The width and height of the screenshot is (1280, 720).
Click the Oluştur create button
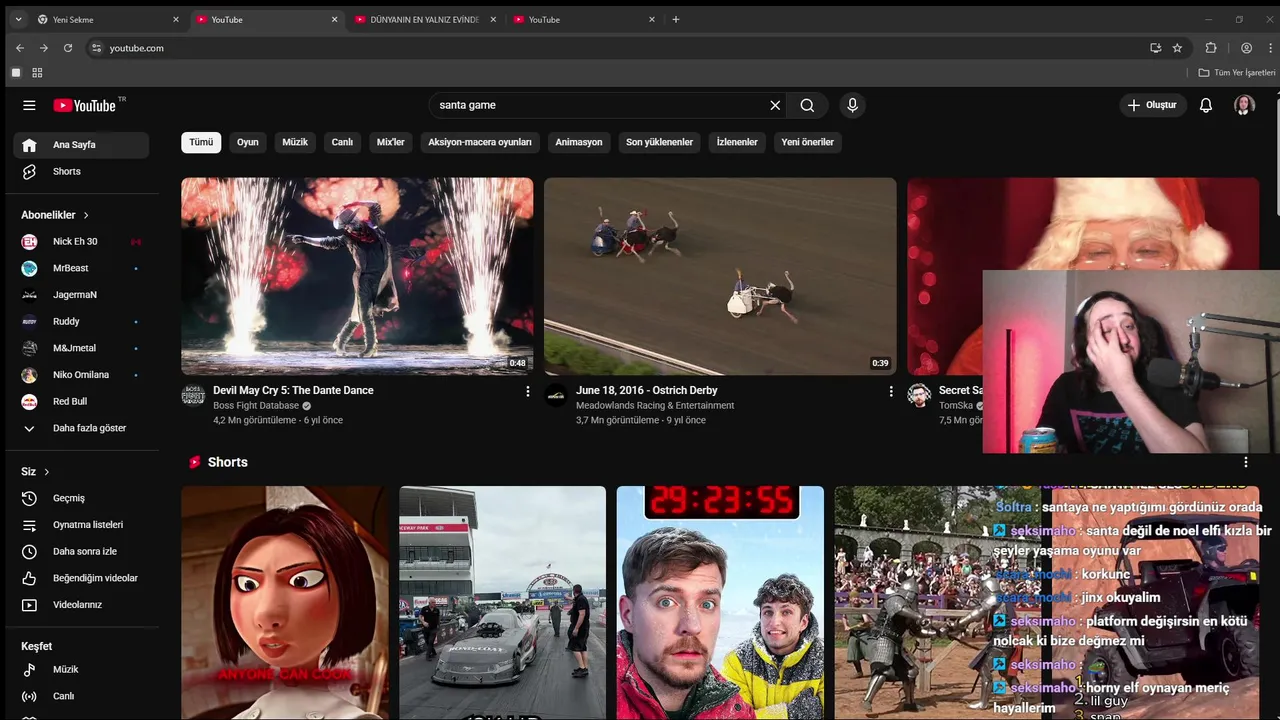(x=1153, y=105)
